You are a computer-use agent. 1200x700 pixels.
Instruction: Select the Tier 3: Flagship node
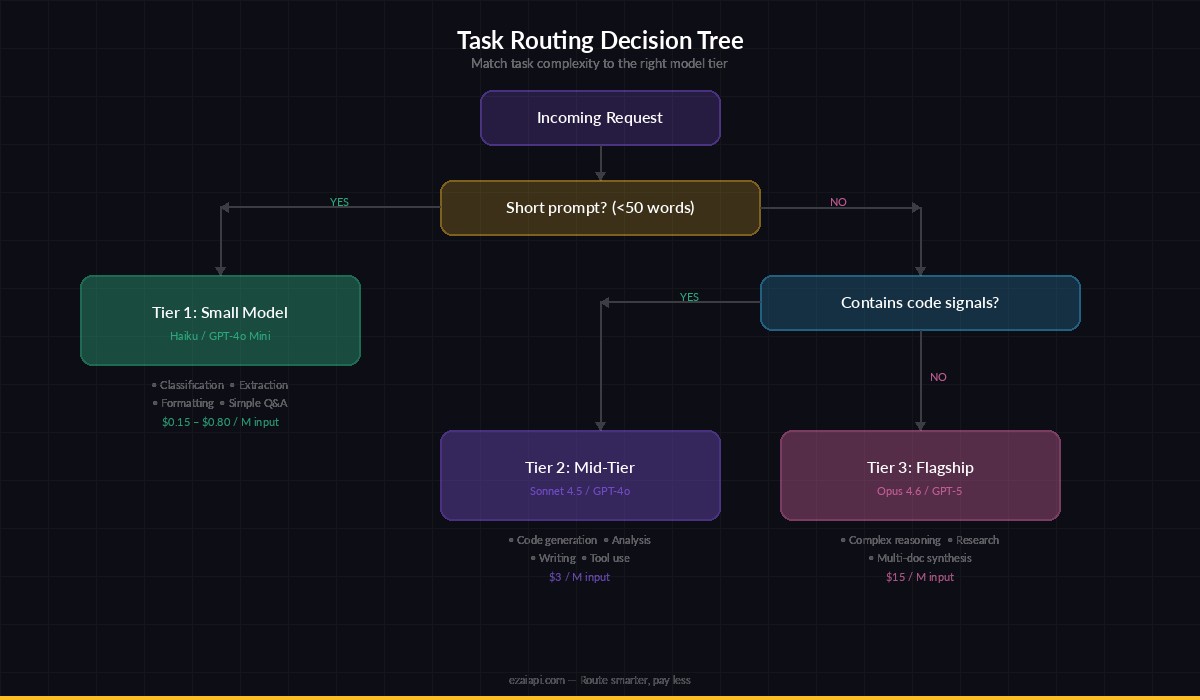point(920,467)
